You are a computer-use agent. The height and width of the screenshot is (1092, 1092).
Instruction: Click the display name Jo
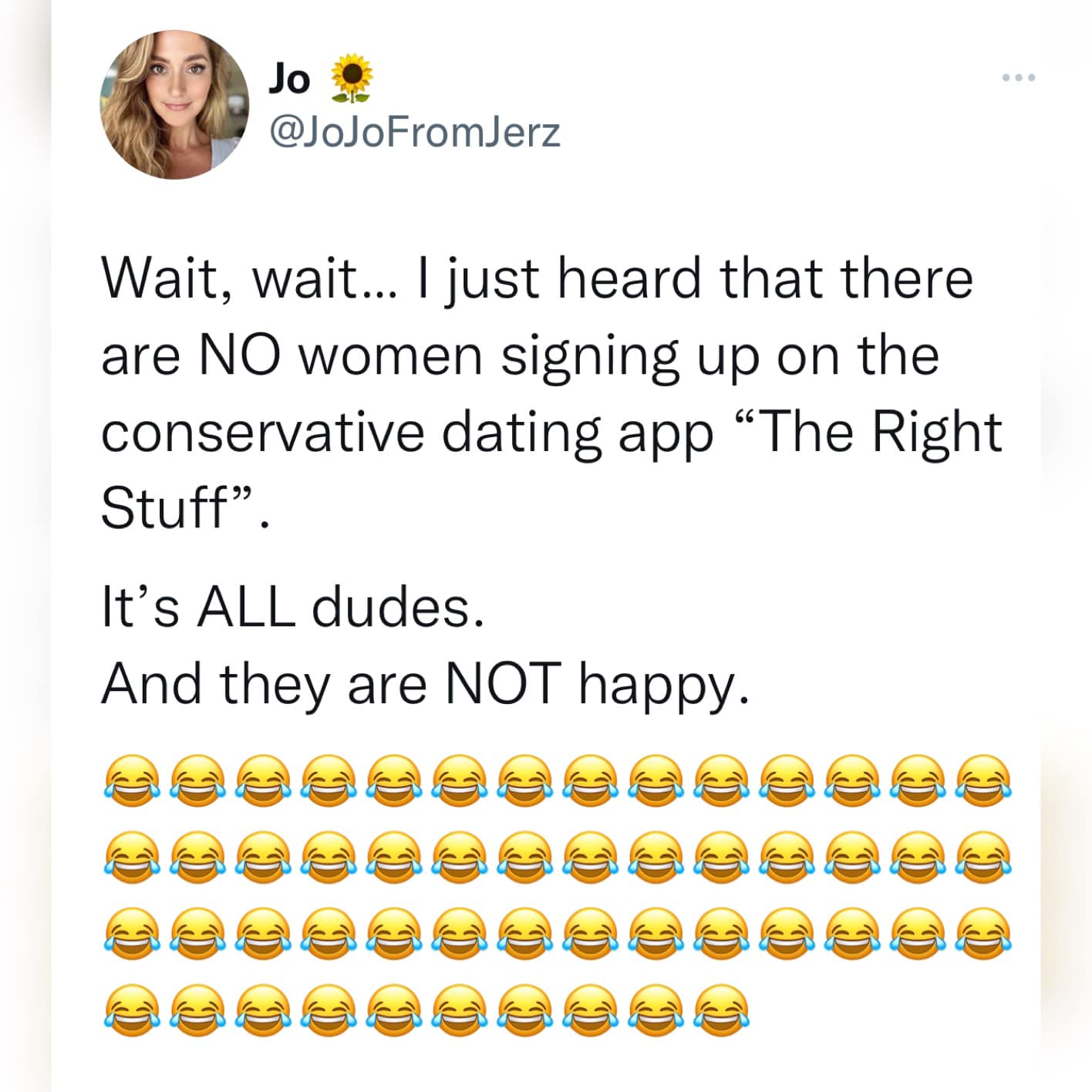pos(289,78)
